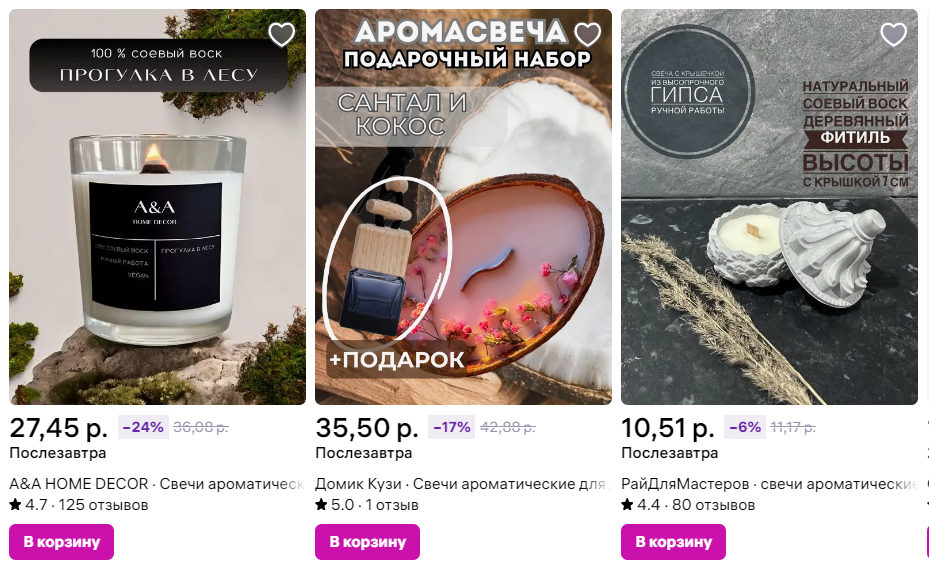Click the -6% discount badge
929x569 pixels.
pyautogui.click(x=745, y=427)
